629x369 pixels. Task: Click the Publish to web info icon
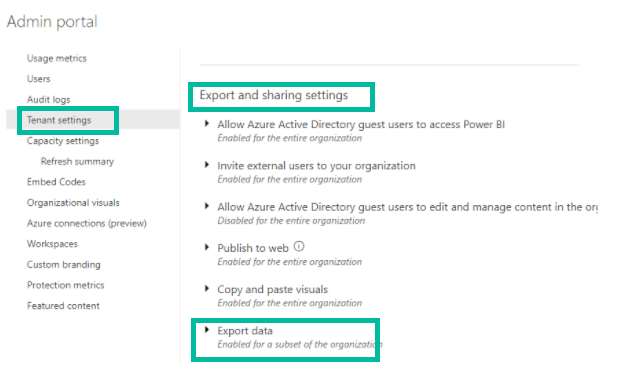point(299,246)
